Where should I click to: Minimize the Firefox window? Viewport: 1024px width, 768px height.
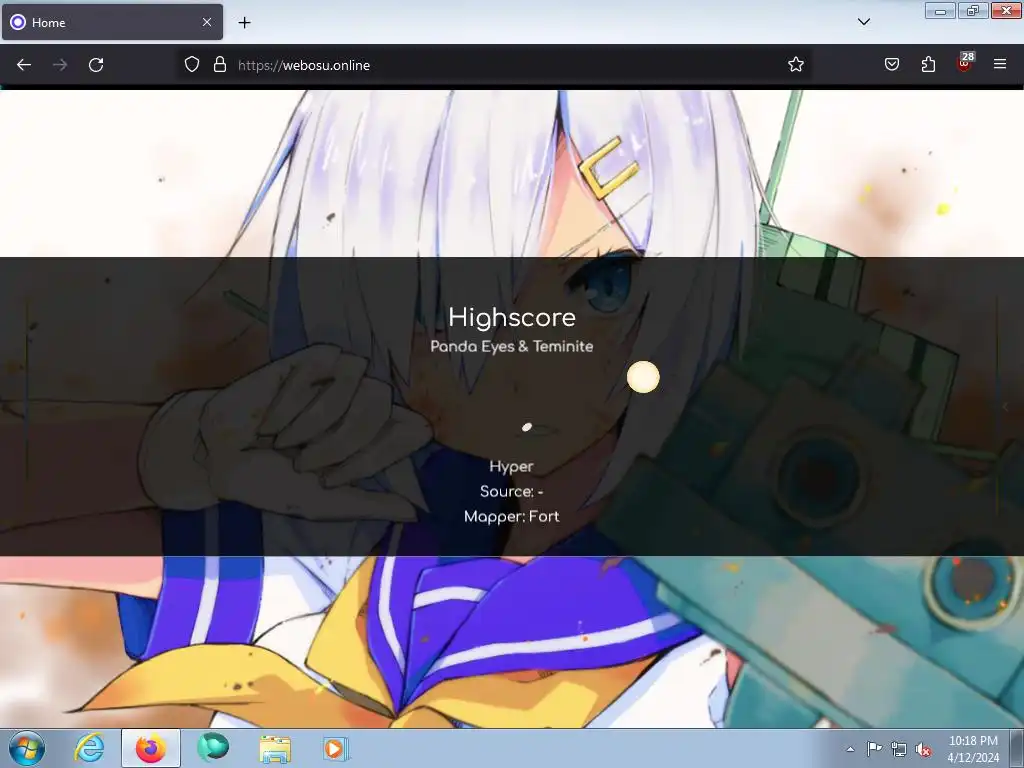coord(940,11)
